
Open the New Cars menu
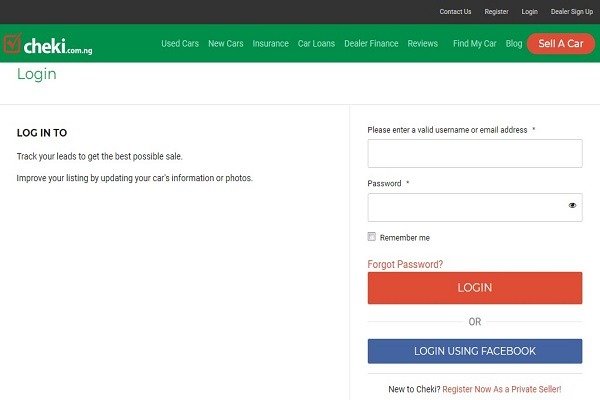(x=226, y=44)
